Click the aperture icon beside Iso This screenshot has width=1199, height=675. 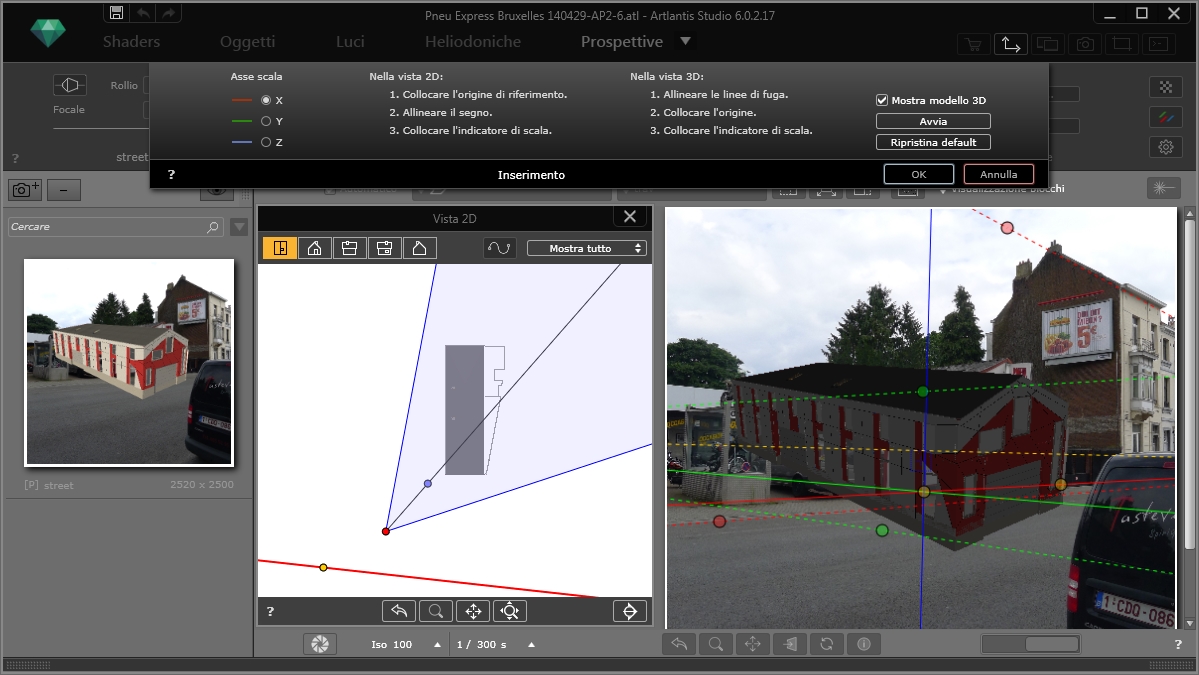(x=320, y=644)
